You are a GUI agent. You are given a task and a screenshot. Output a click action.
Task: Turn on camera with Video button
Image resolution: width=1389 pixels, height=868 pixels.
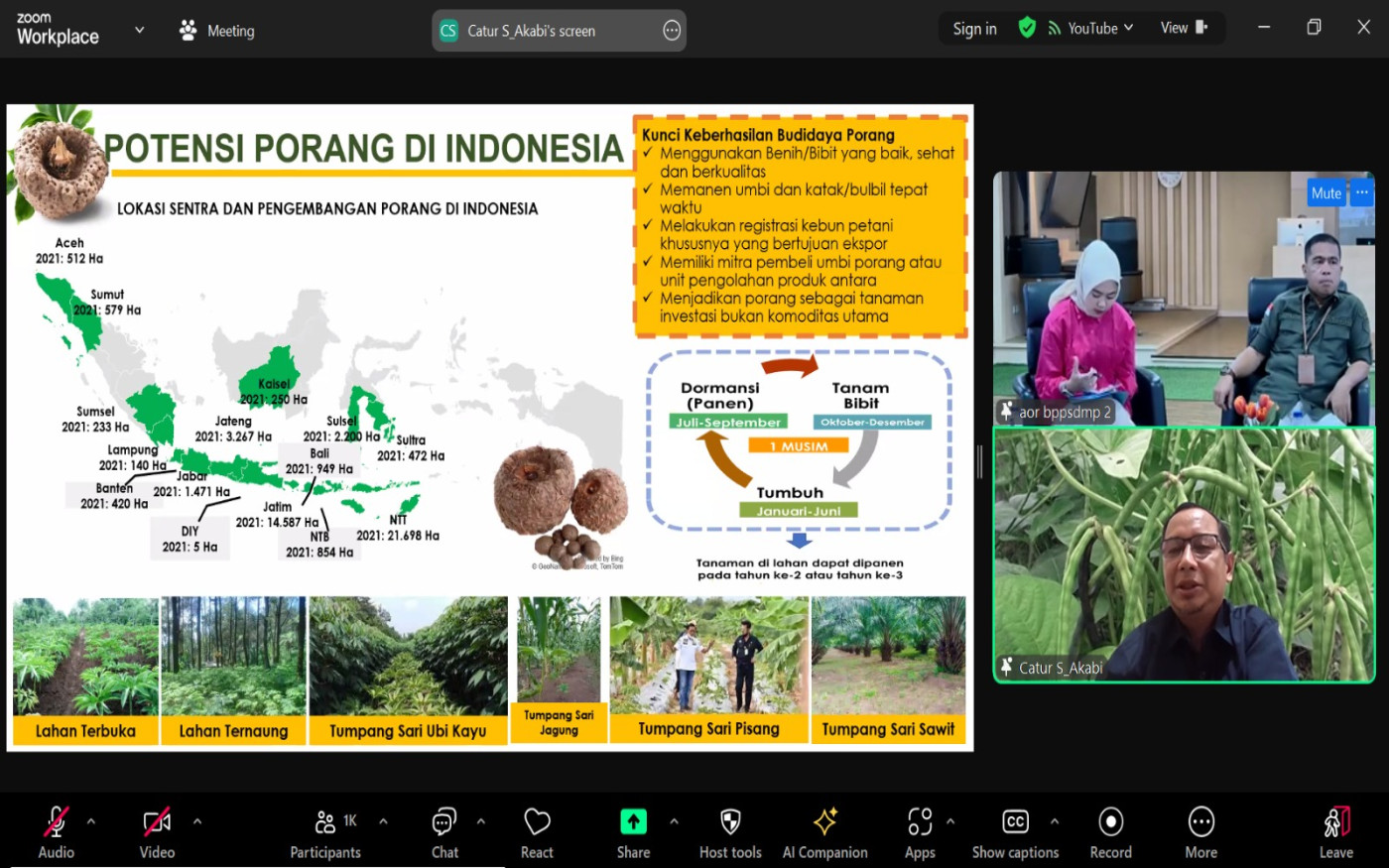tap(157, 832)
